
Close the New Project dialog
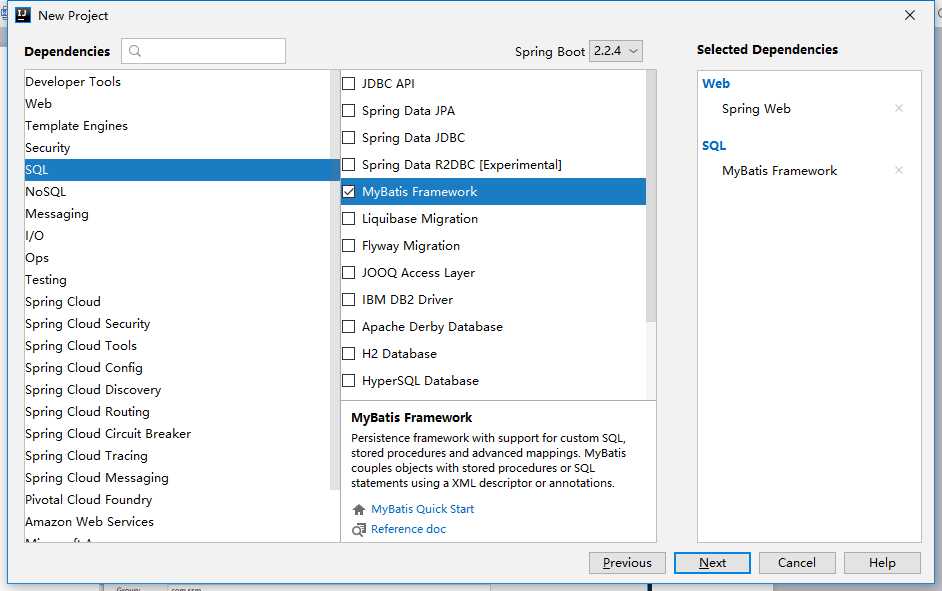tap(910, 15)
